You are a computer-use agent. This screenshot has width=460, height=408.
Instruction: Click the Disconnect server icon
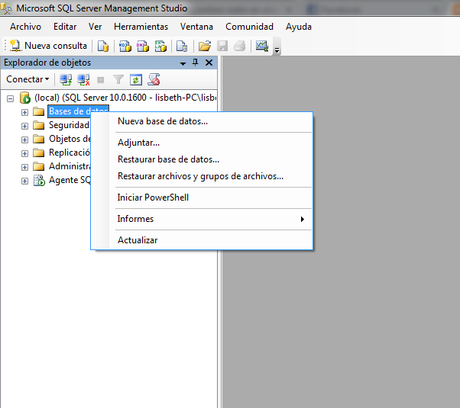(x=84, y=80)
